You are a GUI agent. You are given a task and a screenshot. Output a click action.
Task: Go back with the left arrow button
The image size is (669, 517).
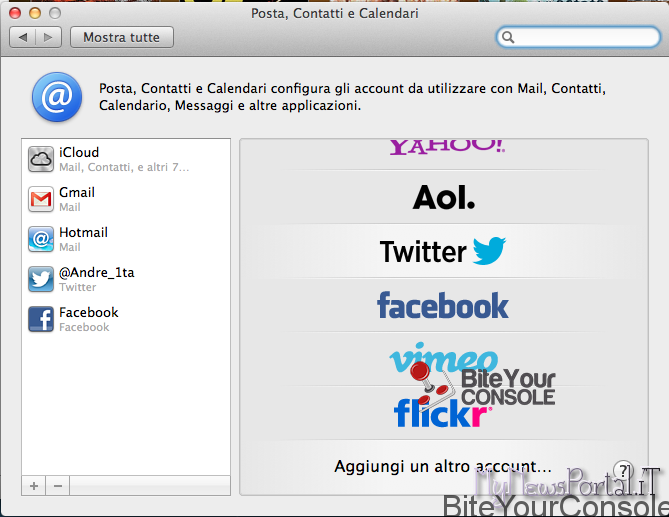(x=23, y=38)
